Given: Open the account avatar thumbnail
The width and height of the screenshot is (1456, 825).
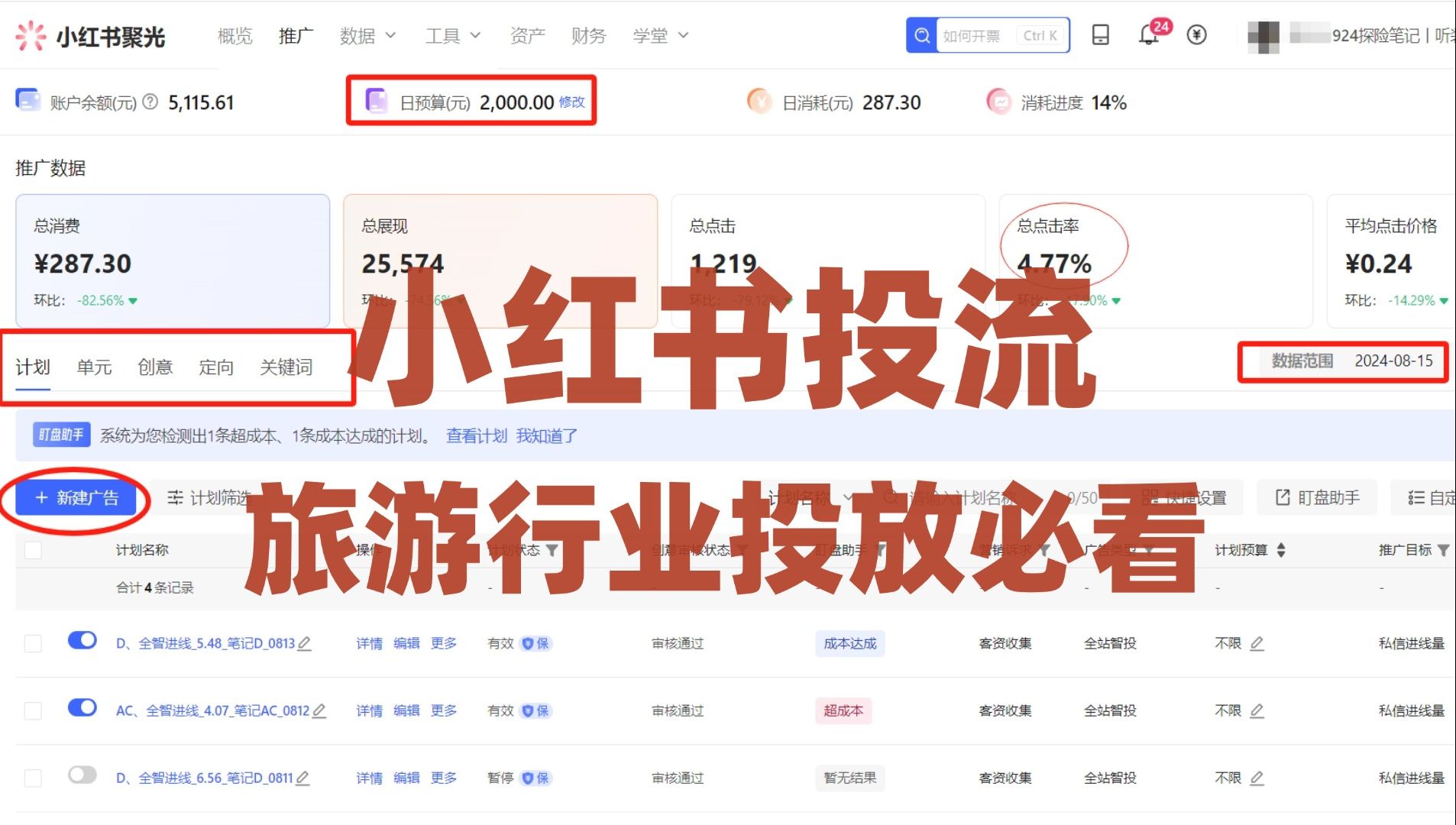Looking at the screenshot, I should [x=1263, y=36].
